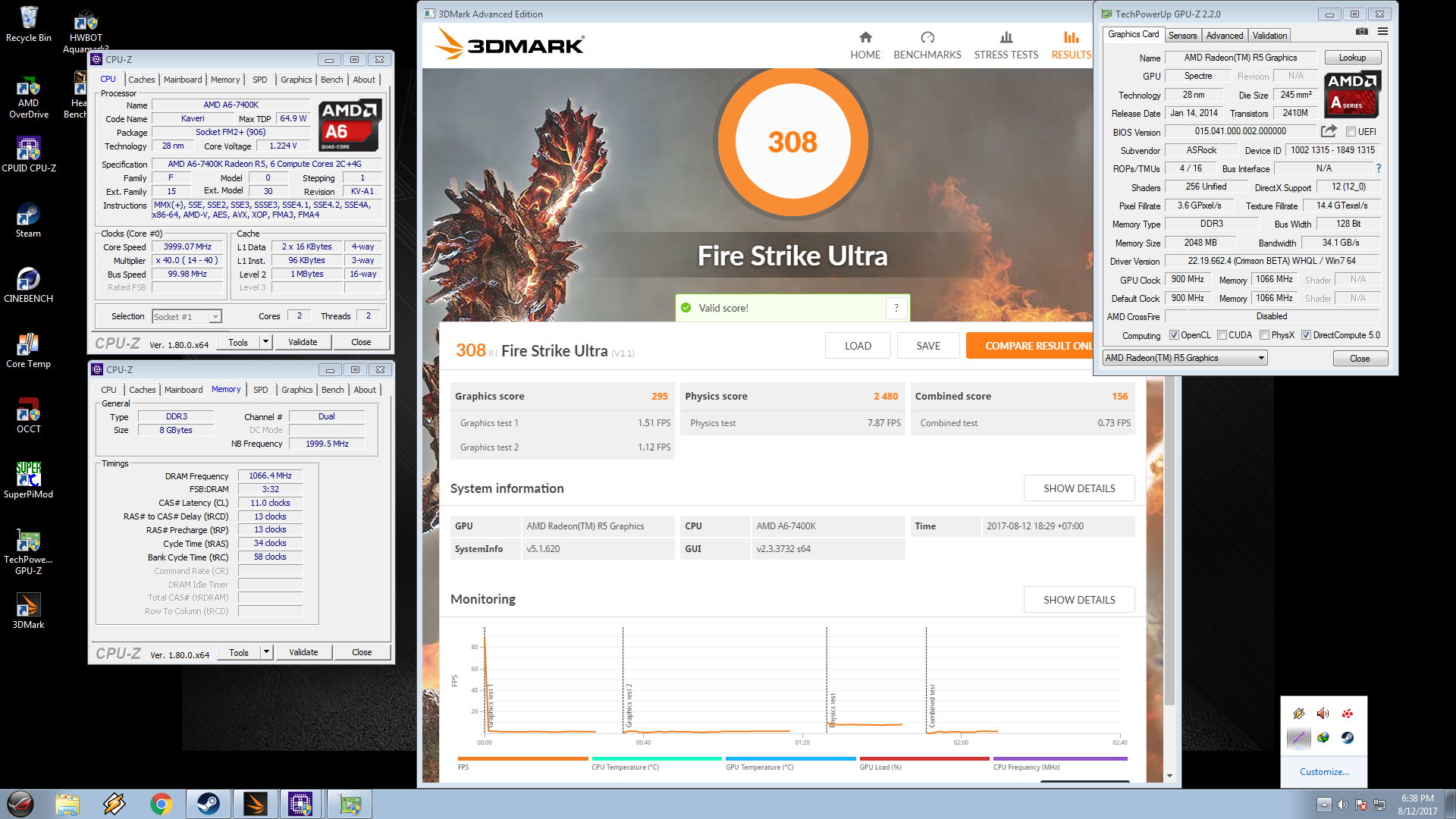Open Windows Explorer from the taskbar

pyautogui.click(x=67, y=804)
